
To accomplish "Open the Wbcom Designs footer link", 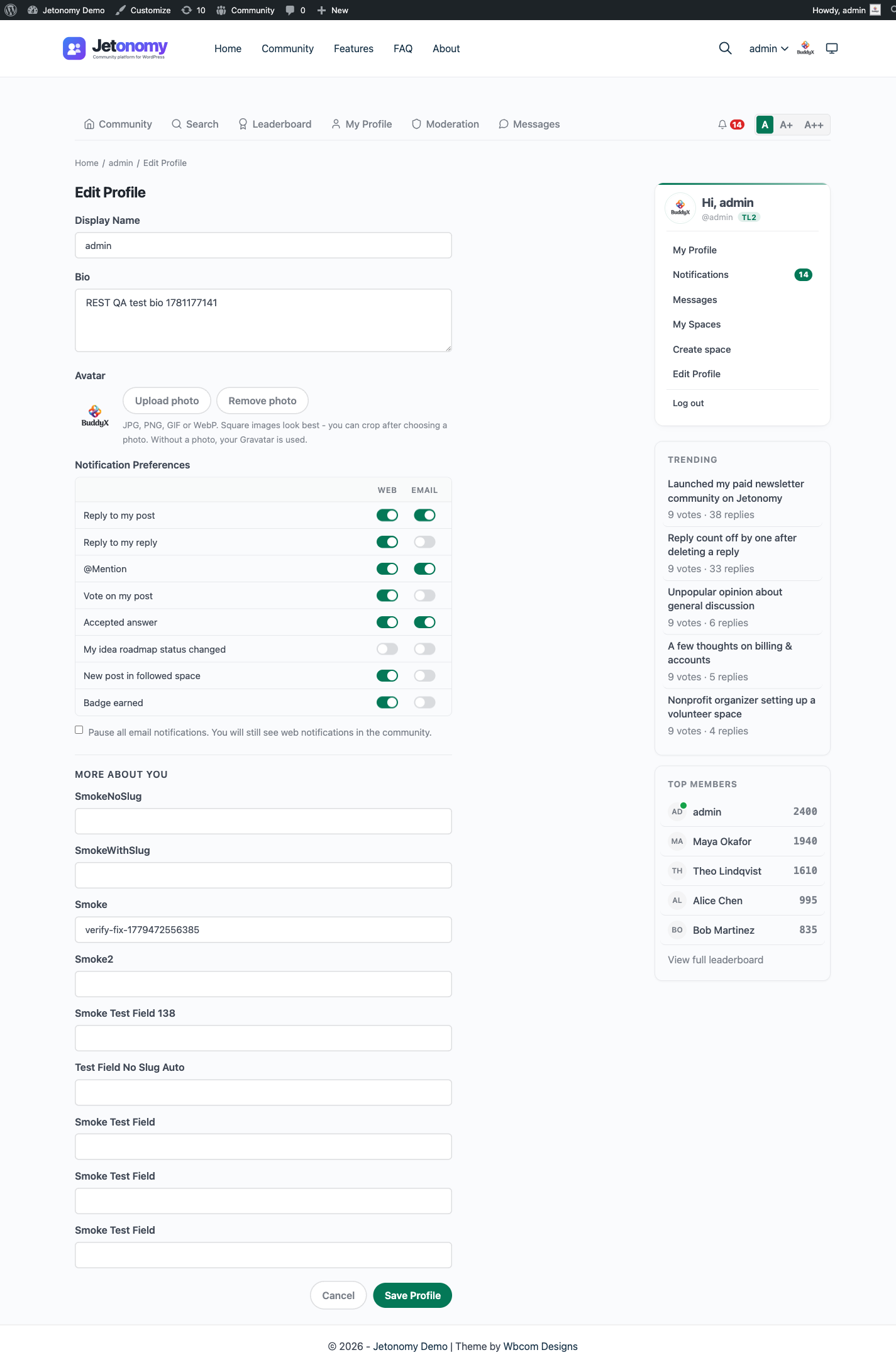I will 540,1346.
